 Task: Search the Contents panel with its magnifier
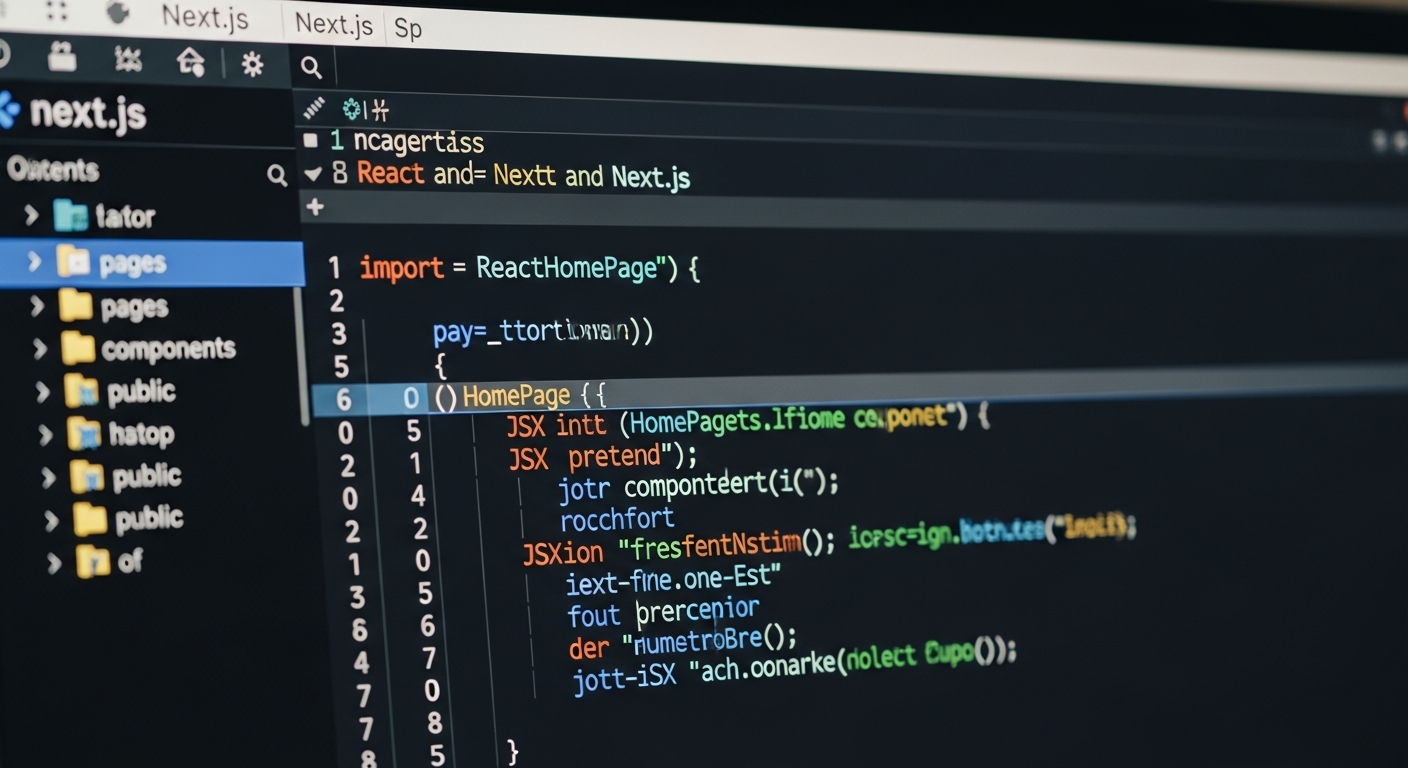coord(277,176)
